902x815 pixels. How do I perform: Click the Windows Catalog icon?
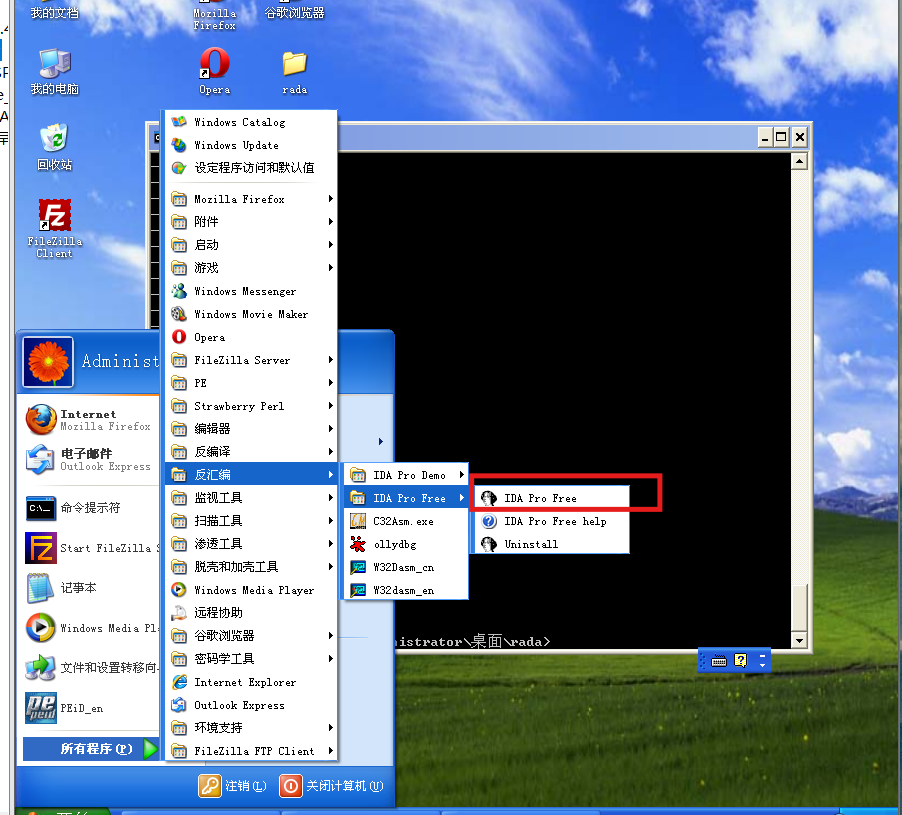click(179, 122)
